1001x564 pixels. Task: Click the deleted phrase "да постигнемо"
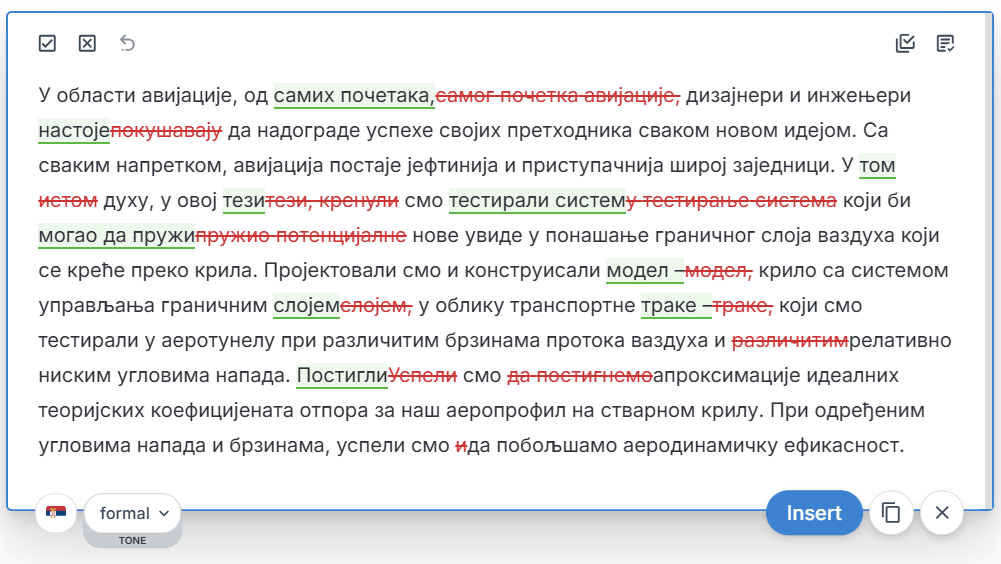tap(580, 376)
